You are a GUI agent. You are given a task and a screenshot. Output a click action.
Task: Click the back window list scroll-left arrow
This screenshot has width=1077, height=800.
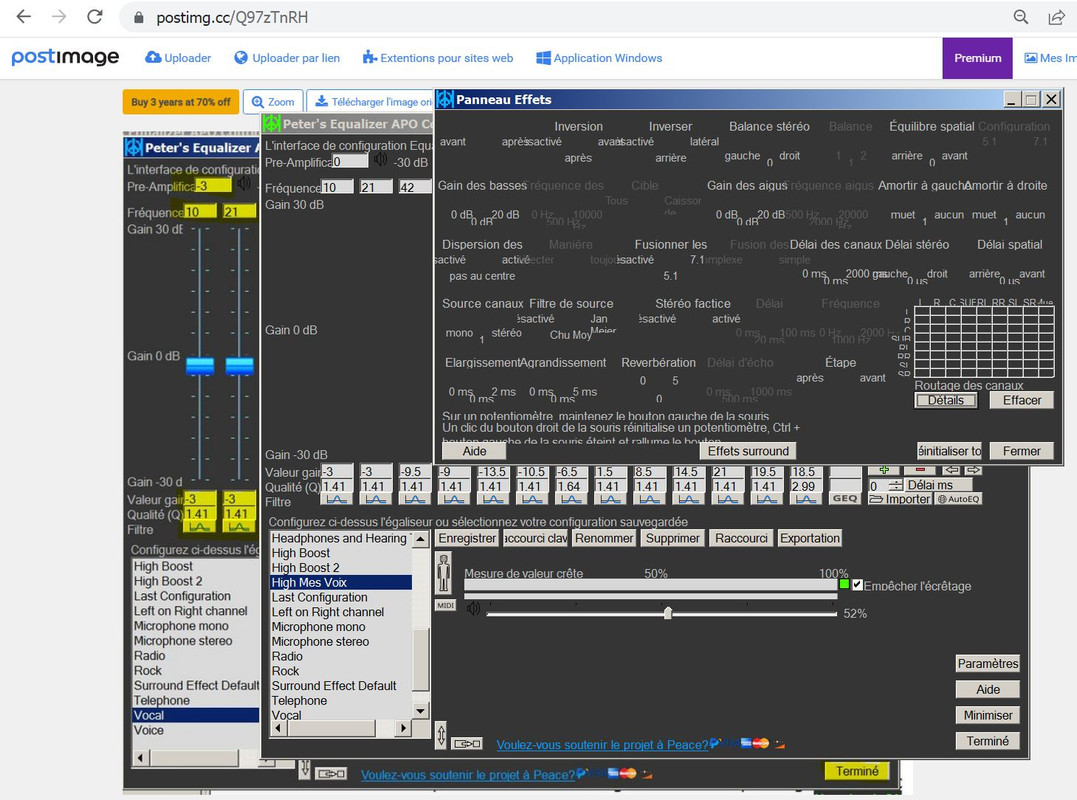coord(141,758)
